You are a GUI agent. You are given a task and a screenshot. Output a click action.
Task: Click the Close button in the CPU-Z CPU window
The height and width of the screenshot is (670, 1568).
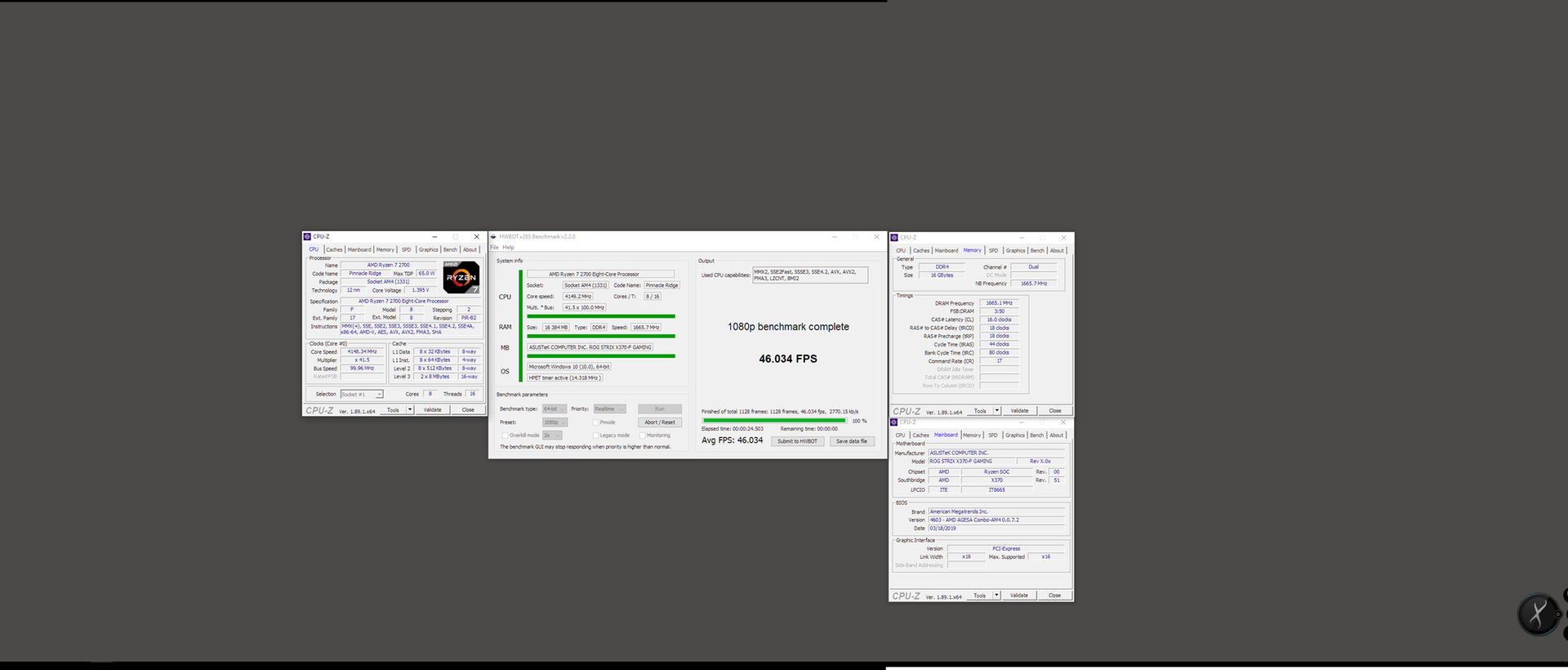click(x=468, y=410)
